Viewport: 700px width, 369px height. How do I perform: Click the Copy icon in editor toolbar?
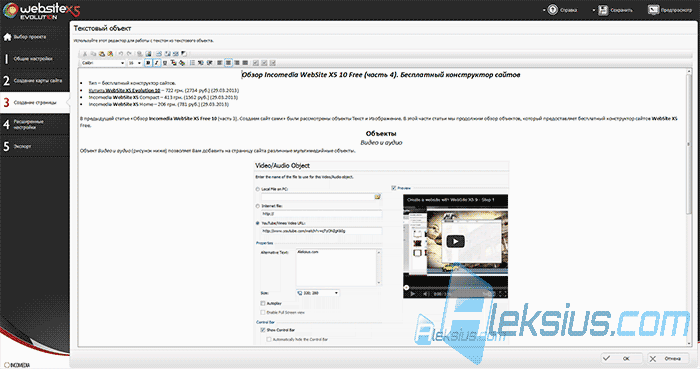93,54
